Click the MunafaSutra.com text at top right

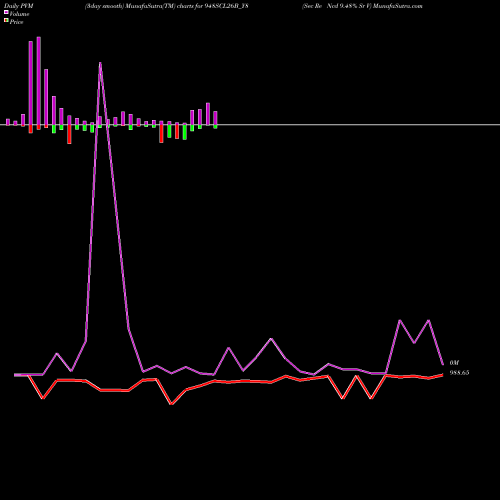pos(398,6)
